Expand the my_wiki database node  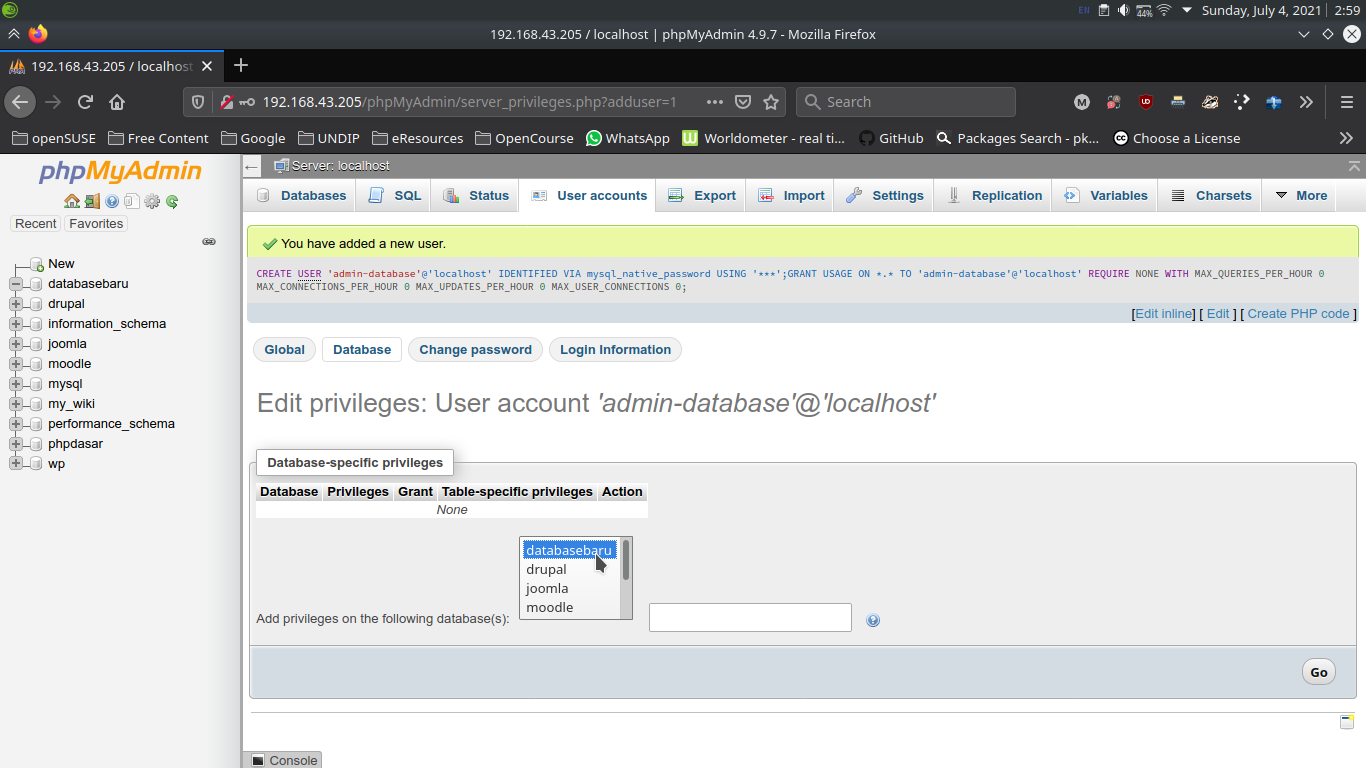[16, 404]
